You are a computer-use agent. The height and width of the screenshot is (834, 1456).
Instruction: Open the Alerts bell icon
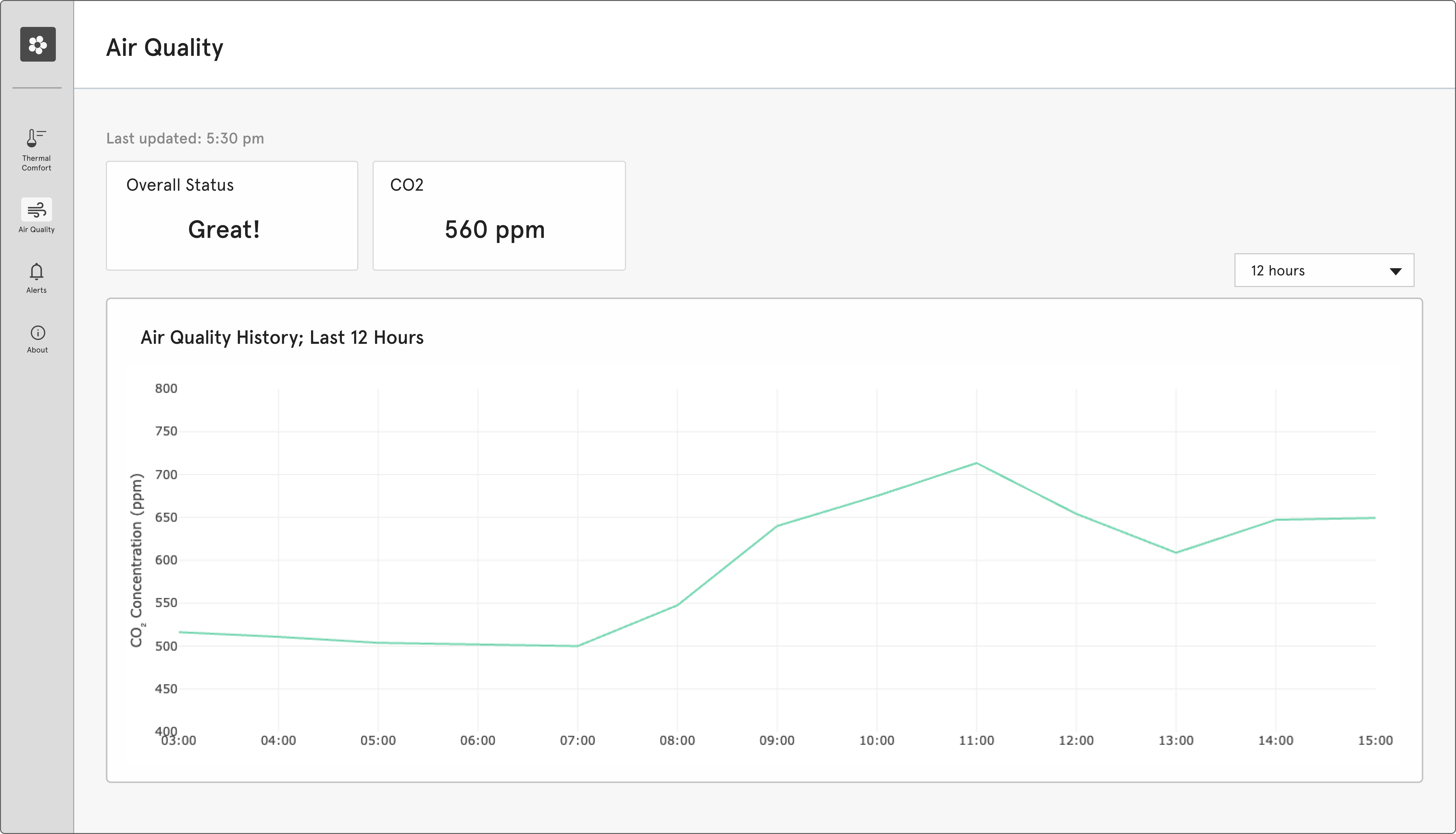tap(37, 272)
